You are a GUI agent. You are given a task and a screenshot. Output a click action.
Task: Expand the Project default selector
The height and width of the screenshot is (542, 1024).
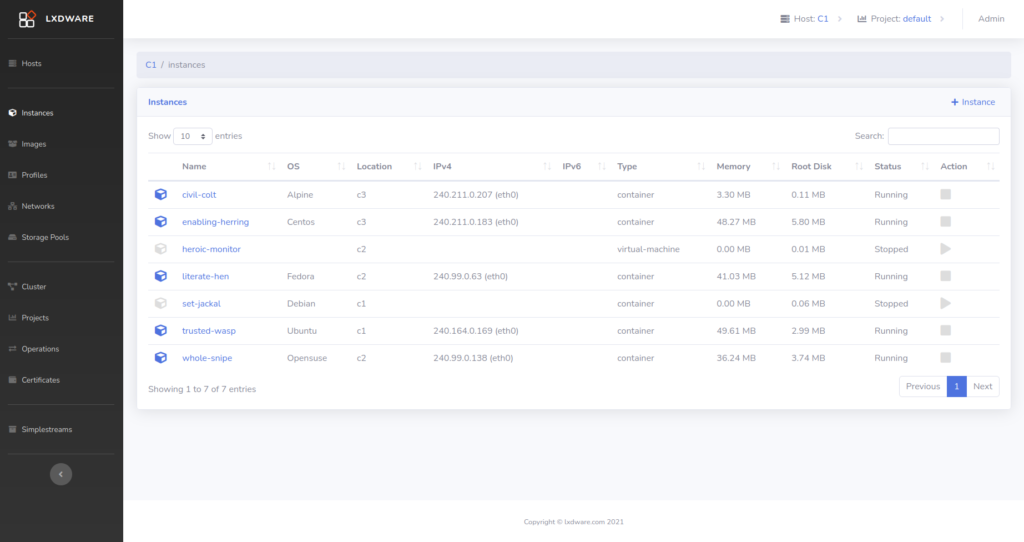point(901,19)
